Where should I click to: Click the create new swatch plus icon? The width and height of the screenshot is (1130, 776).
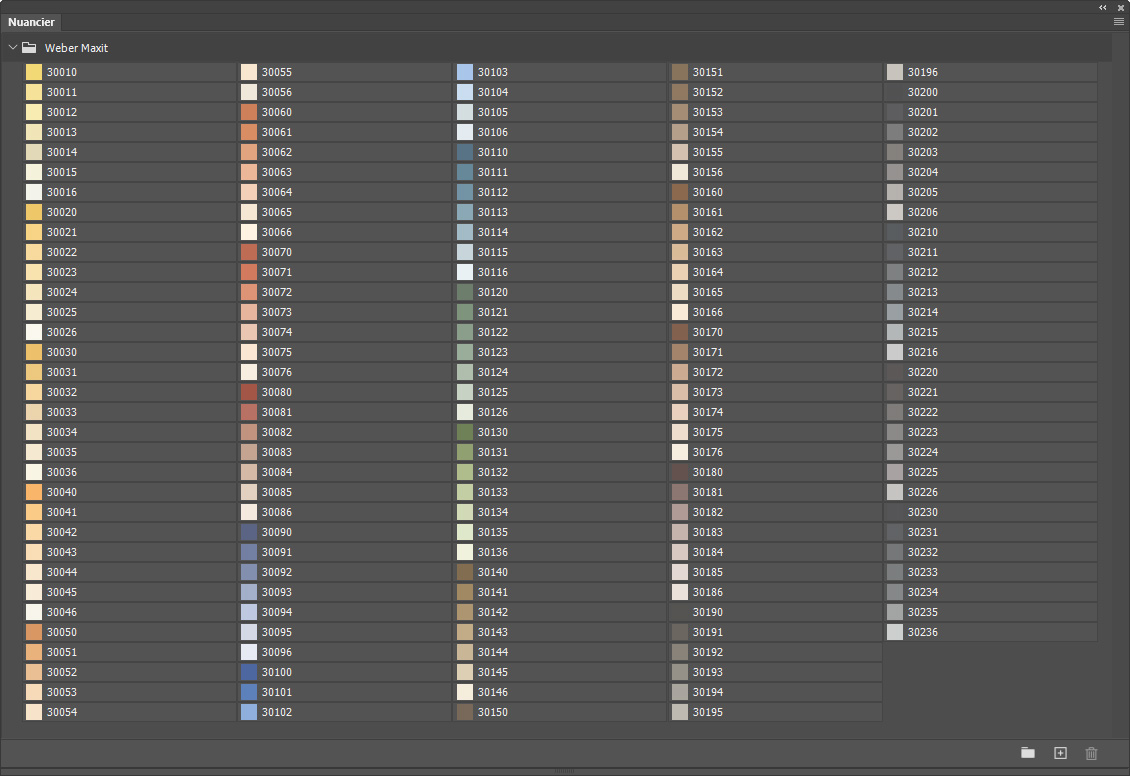pos(1060,753)
